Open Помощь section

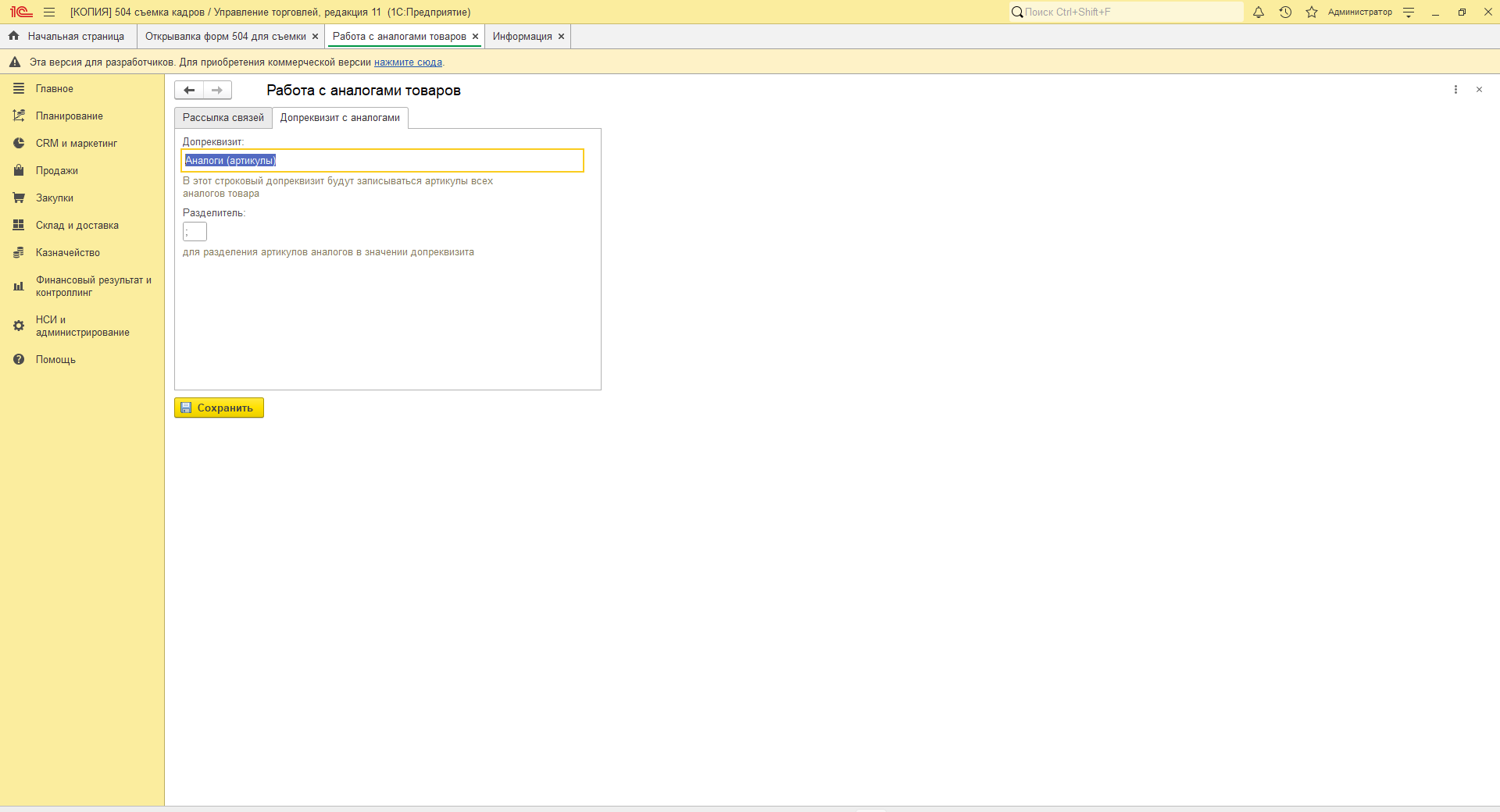point(82,360)
